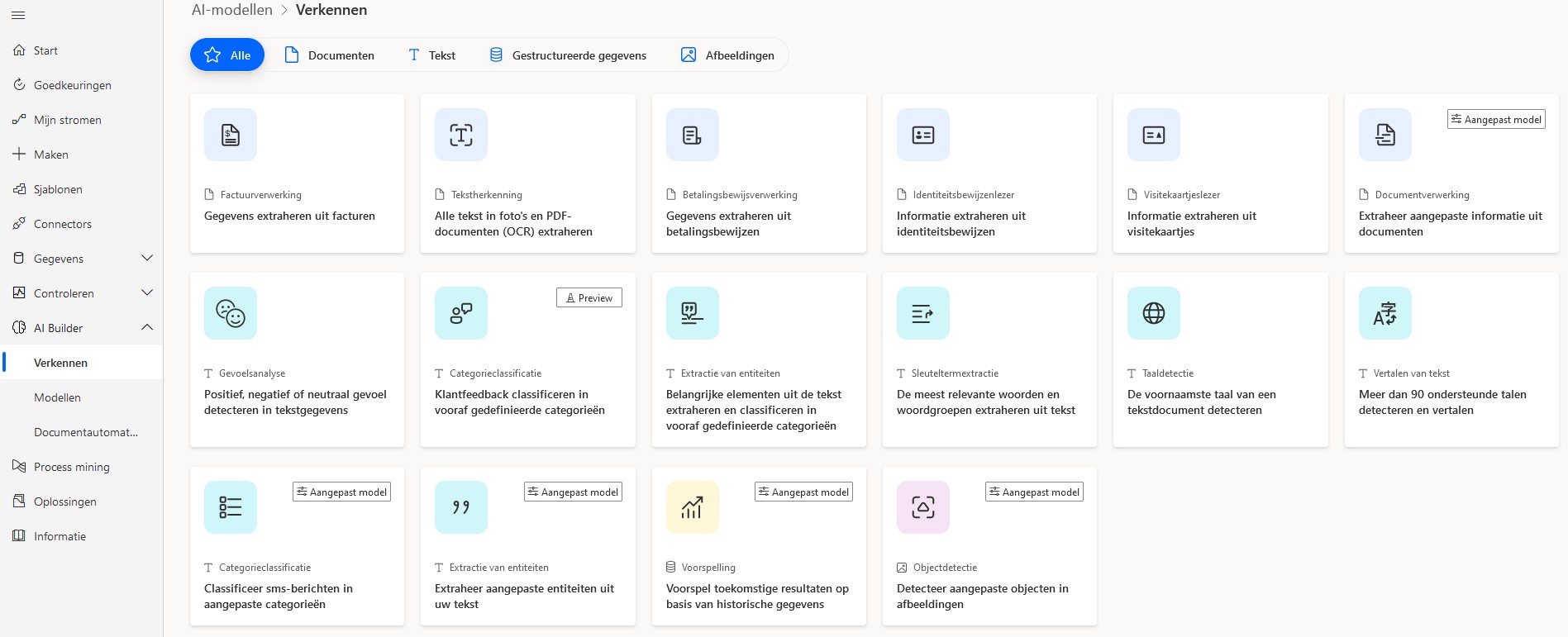Click the Identiteitsbewijzenlezer ID card icon
The height and width of the screenshot is (637, 1568).
coord(922,135)
